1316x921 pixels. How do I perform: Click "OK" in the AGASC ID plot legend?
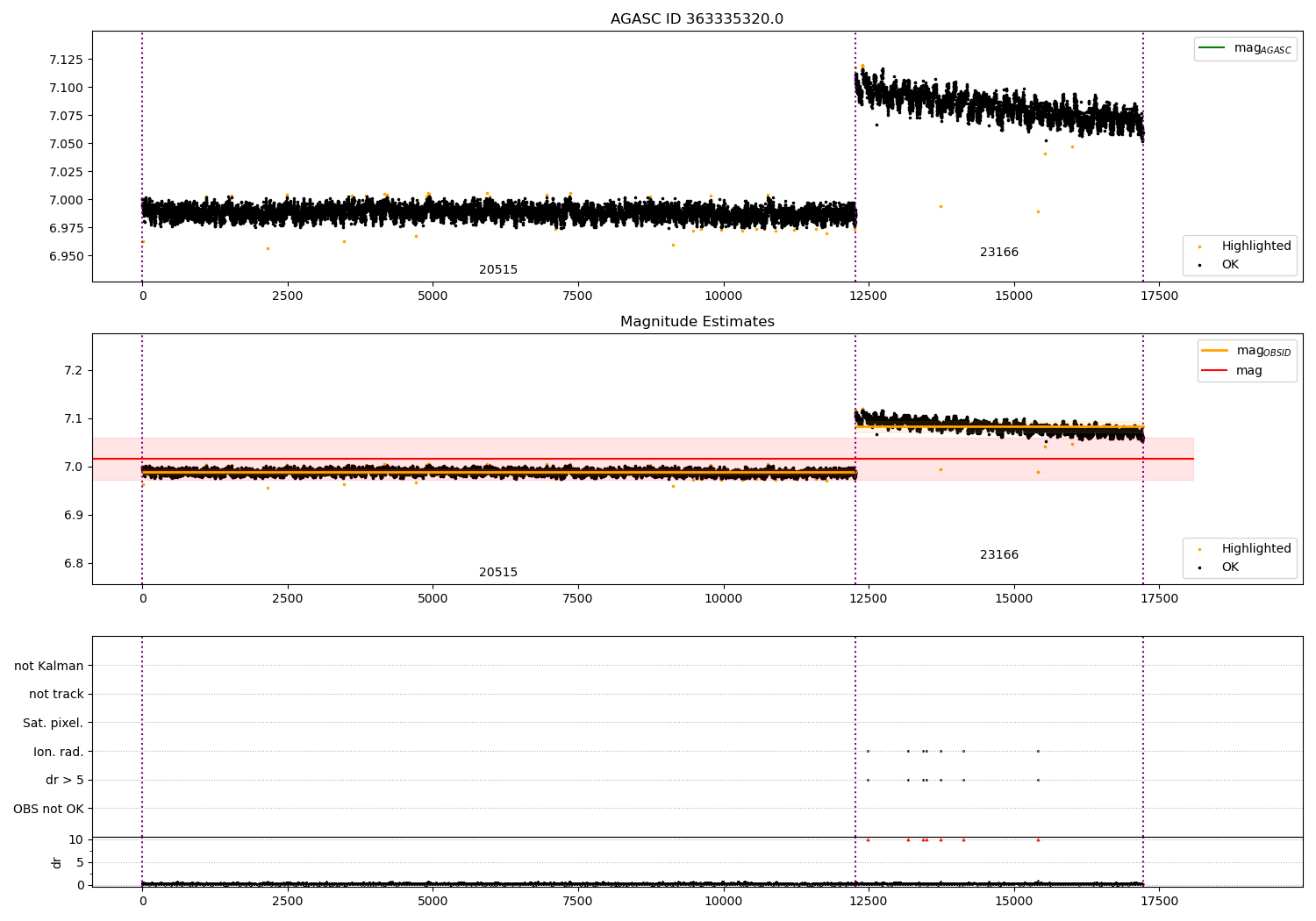[x=1230, y=265]
